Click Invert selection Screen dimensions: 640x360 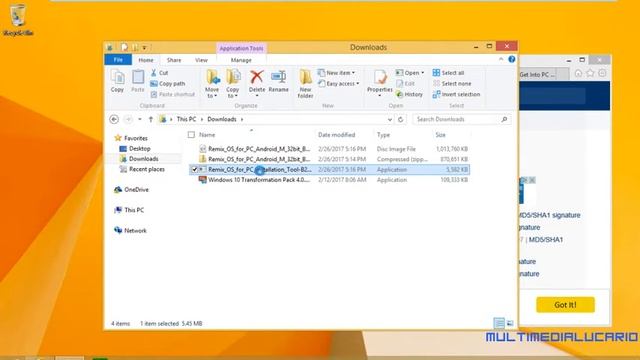click(x=456, y=94)
